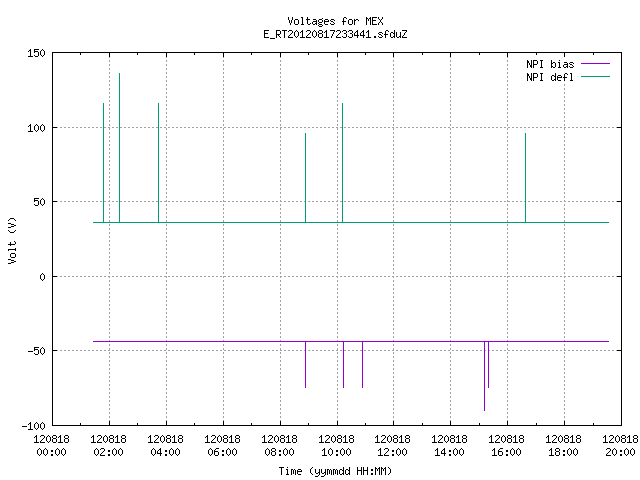
Task: Click the y-axis tick label 0
Action: 42,277
